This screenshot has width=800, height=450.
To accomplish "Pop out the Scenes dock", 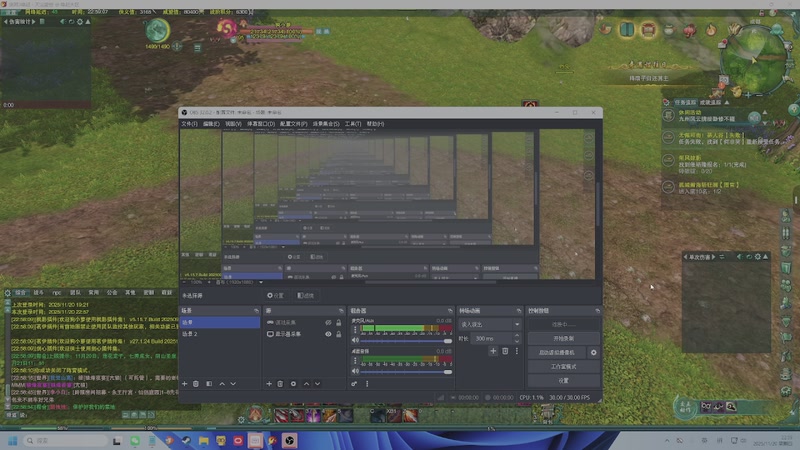I will [x=256, y=311].
